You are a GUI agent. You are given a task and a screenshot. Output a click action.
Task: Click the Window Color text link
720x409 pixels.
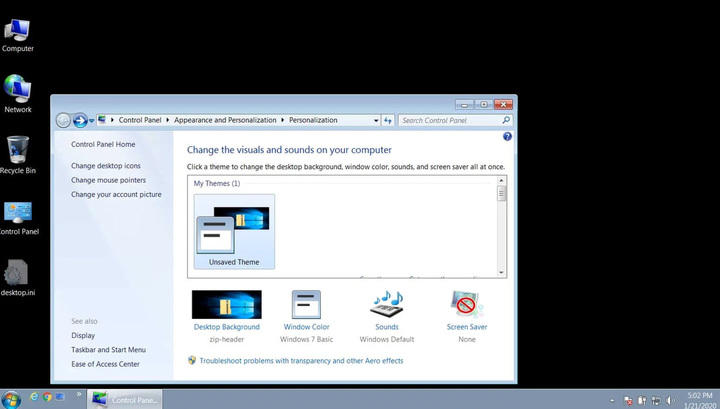click(306, 327)
